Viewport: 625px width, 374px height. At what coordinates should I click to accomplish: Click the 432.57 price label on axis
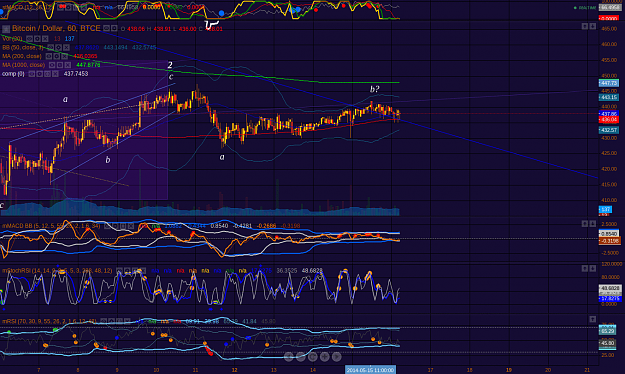coord(609,130)
